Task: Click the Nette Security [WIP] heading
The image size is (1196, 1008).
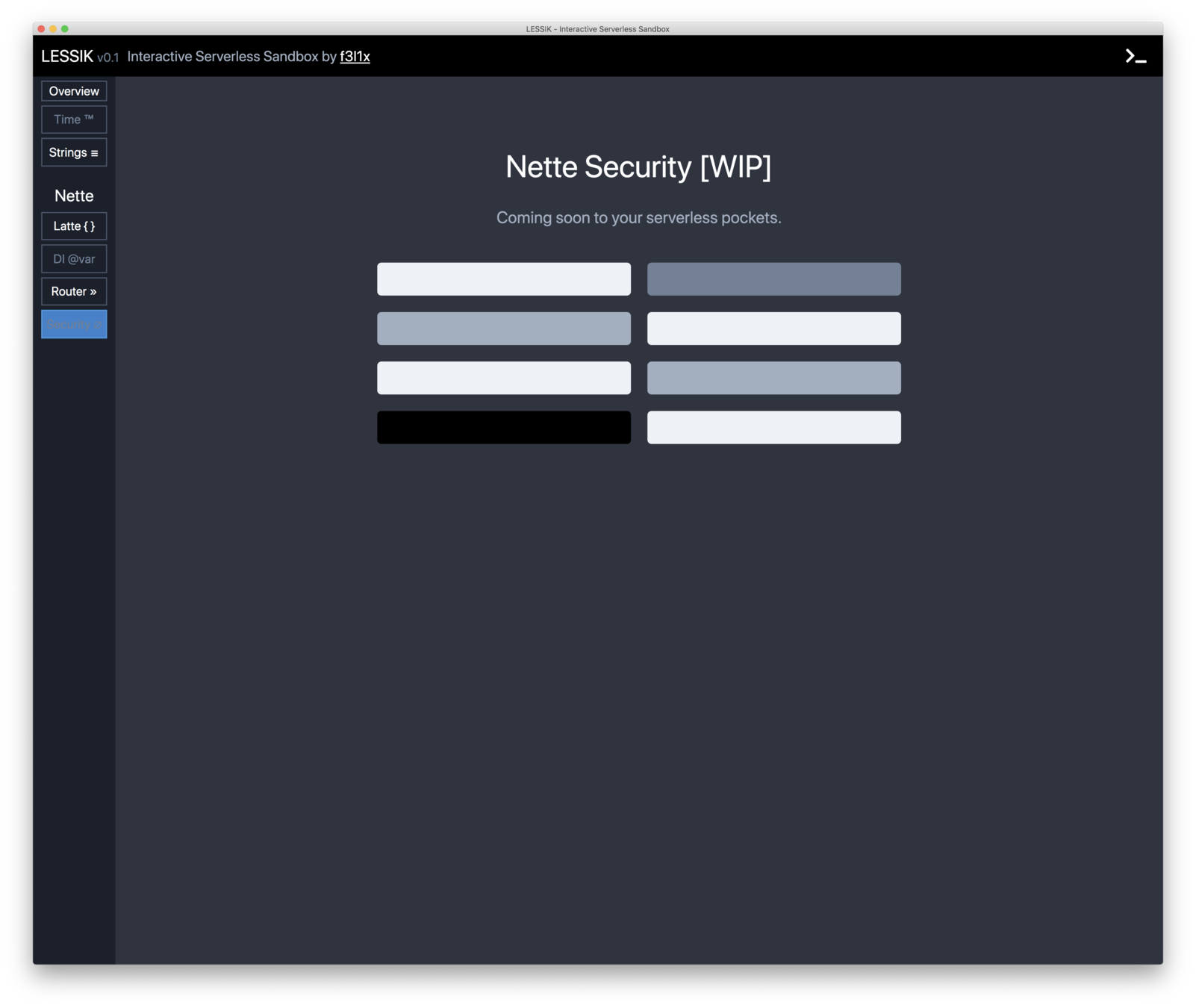Action: click(638, 167)
